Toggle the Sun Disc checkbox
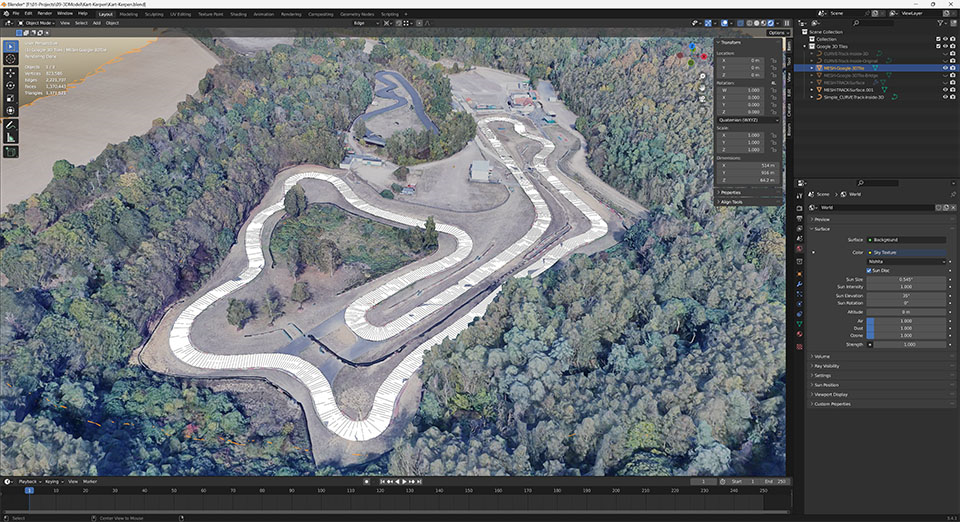Image resolution: width=960 pixels, height=522 pixels. 869,270
